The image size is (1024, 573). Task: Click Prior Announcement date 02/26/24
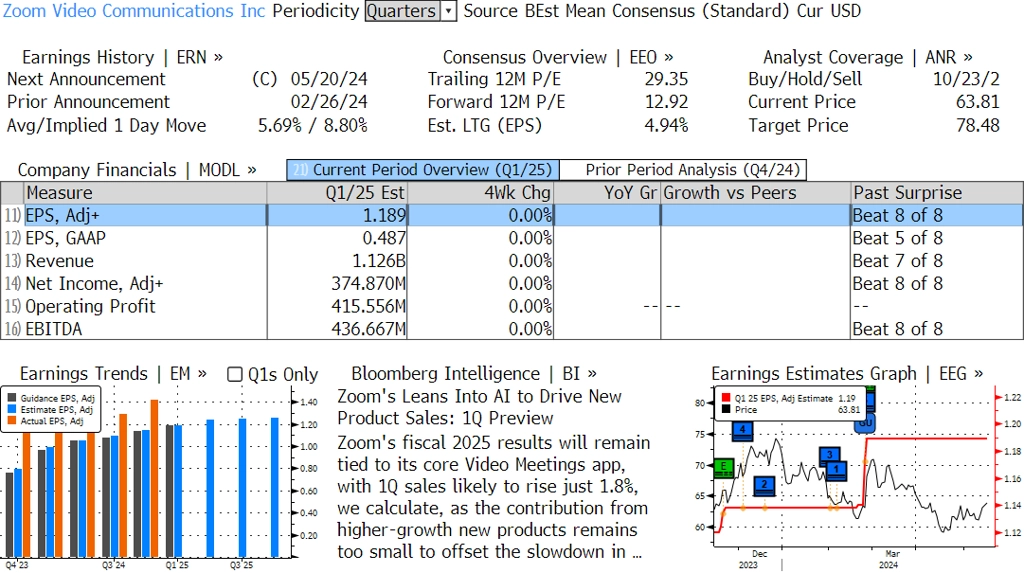[329, 103]
